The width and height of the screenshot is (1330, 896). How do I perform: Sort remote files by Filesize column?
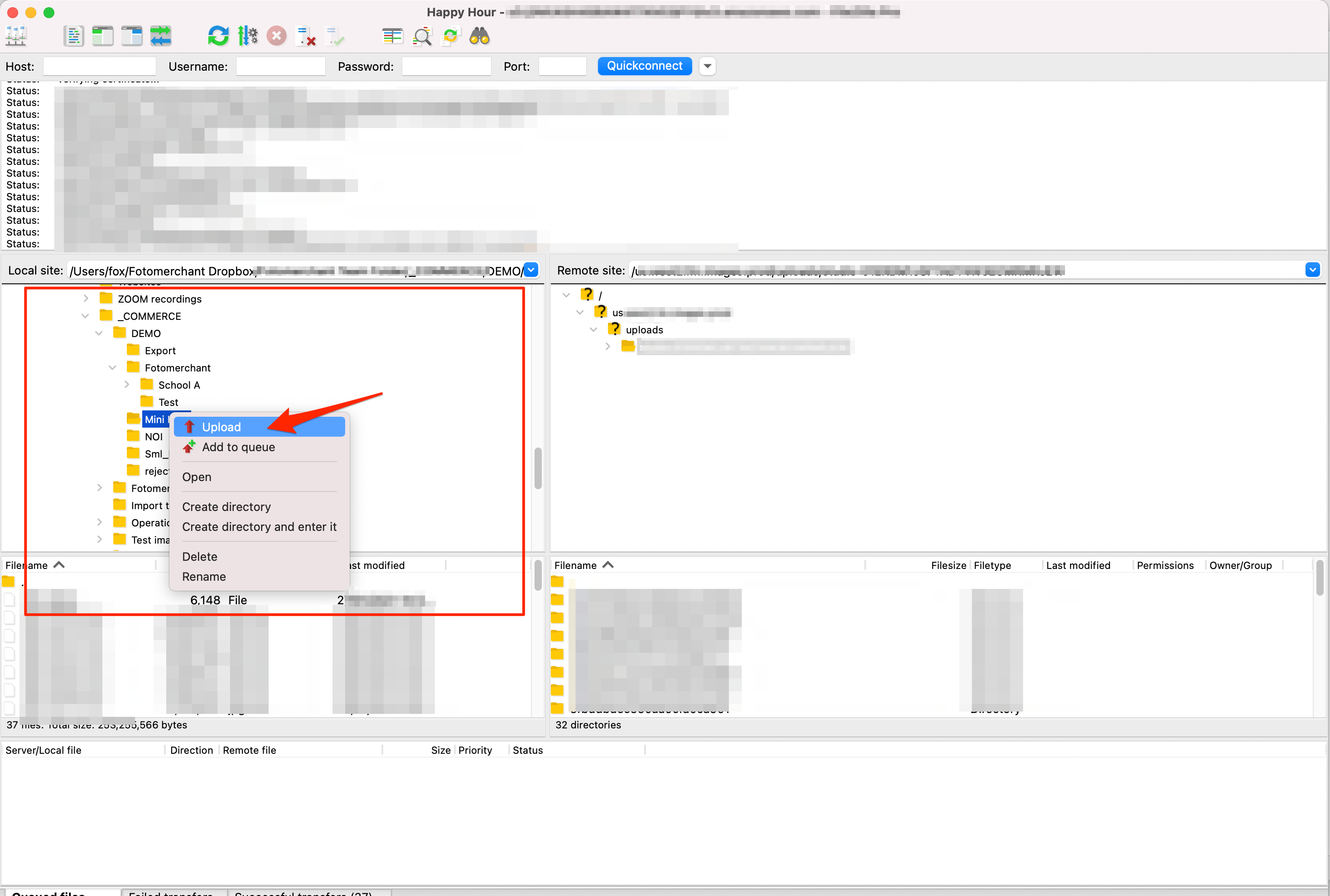tap(949, 565)
